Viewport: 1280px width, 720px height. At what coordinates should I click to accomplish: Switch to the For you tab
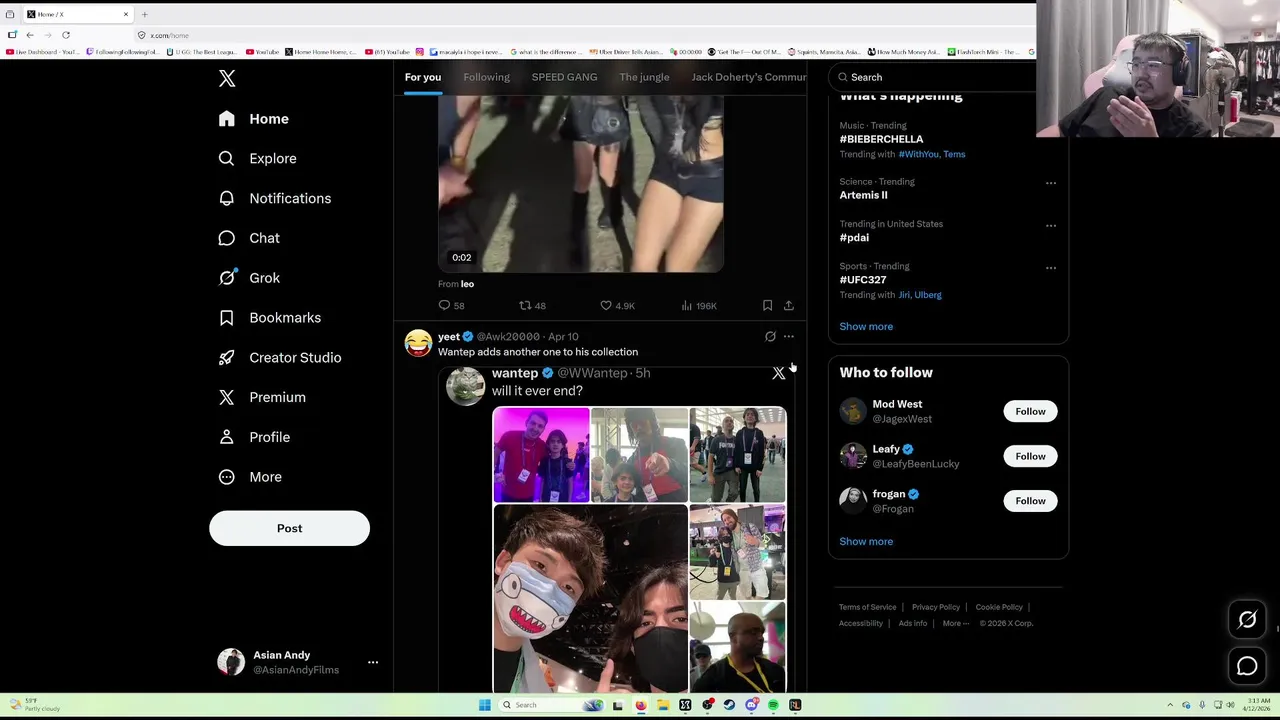click(422, 77)
